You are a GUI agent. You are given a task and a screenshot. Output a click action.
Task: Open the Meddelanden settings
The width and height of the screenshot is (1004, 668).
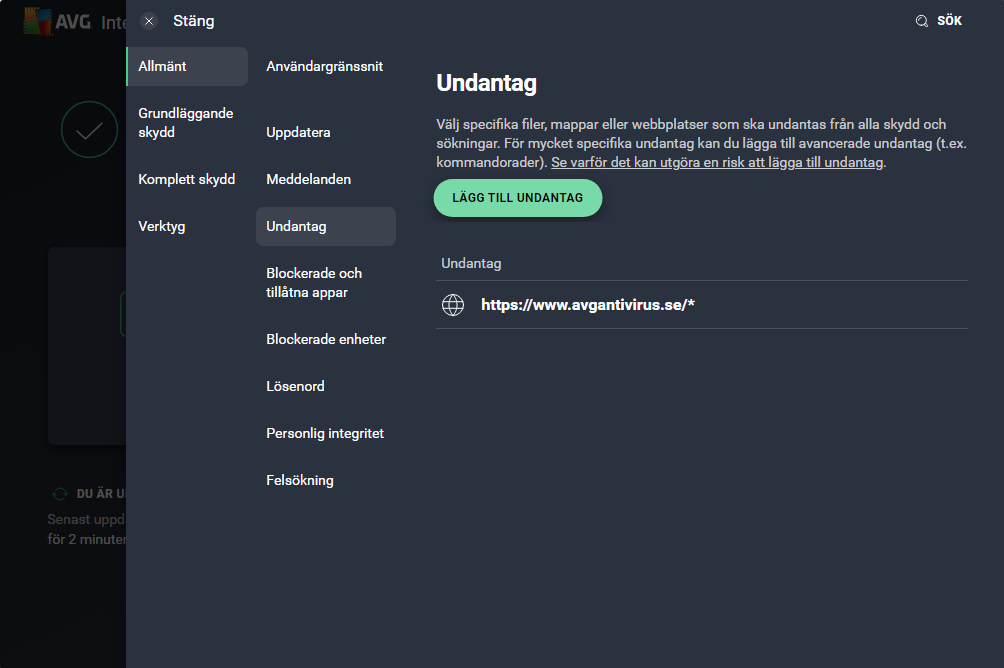[x=308, y=179]
